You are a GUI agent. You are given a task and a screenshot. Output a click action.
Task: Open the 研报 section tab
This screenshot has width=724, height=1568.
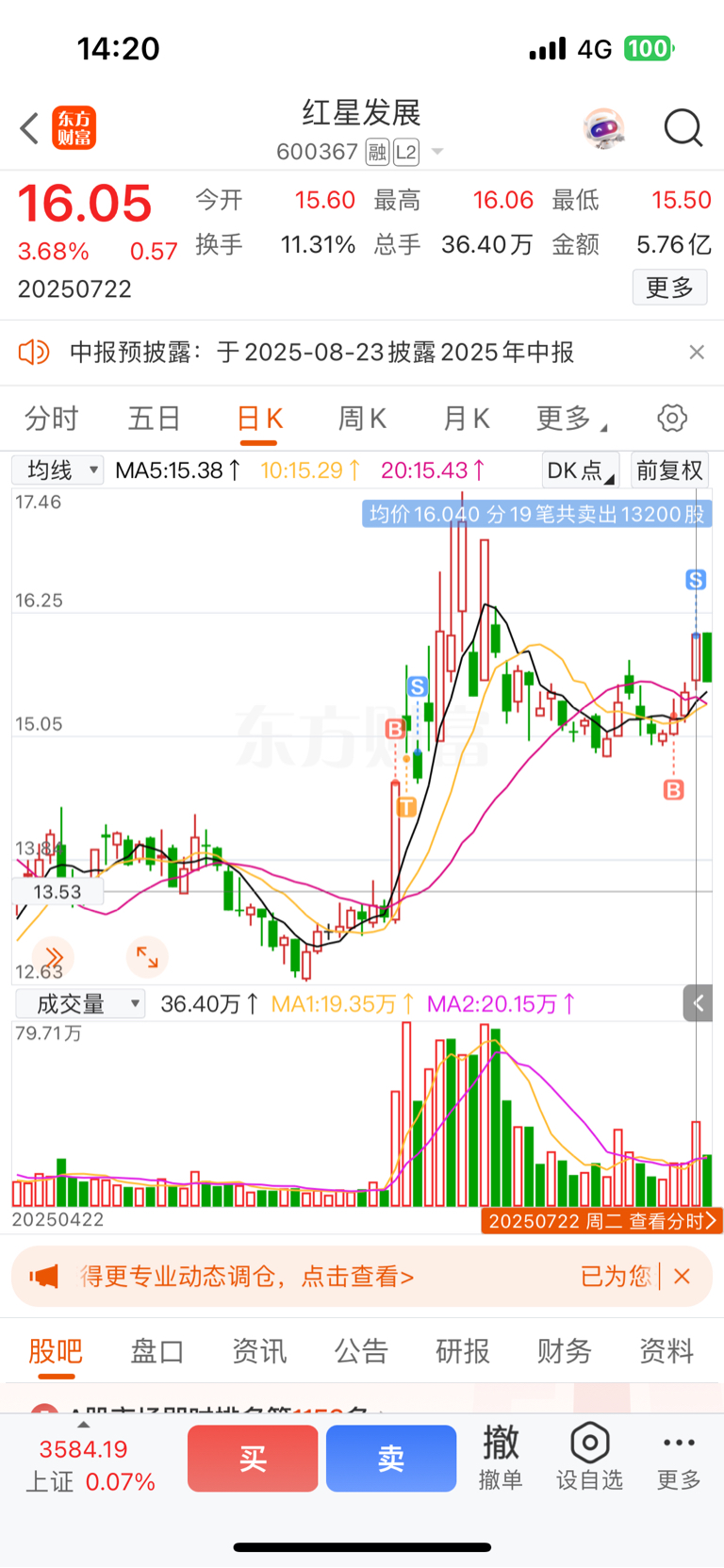[x=463, y=1351]
